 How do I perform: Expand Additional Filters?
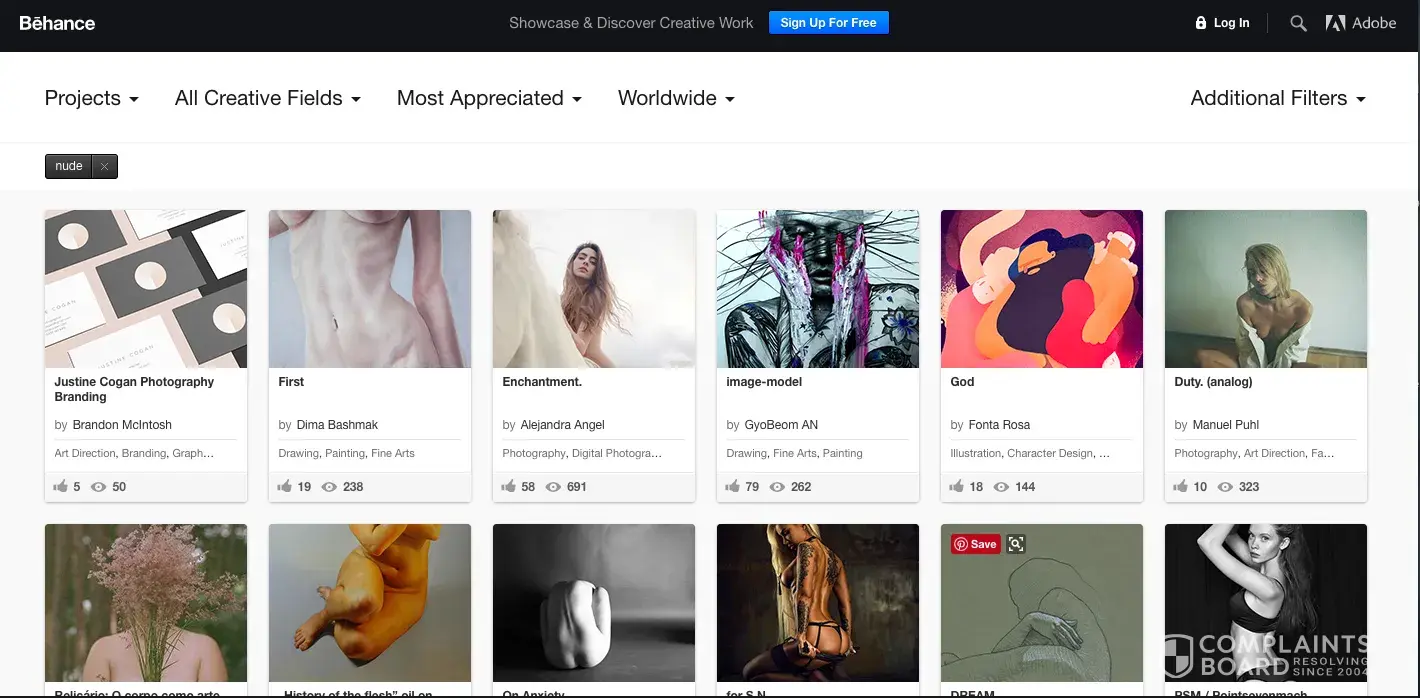pos(1277,98)
